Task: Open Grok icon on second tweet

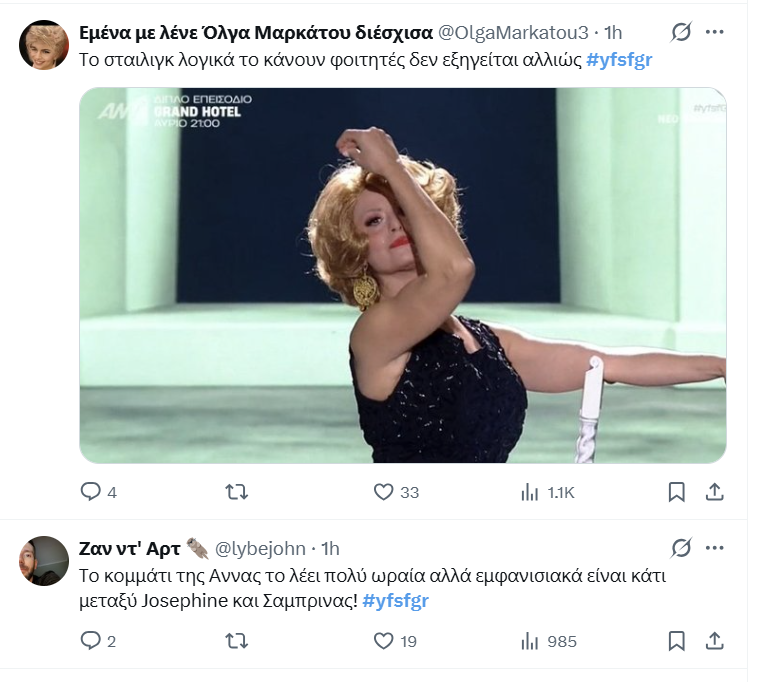Action: tap(681, 548)
